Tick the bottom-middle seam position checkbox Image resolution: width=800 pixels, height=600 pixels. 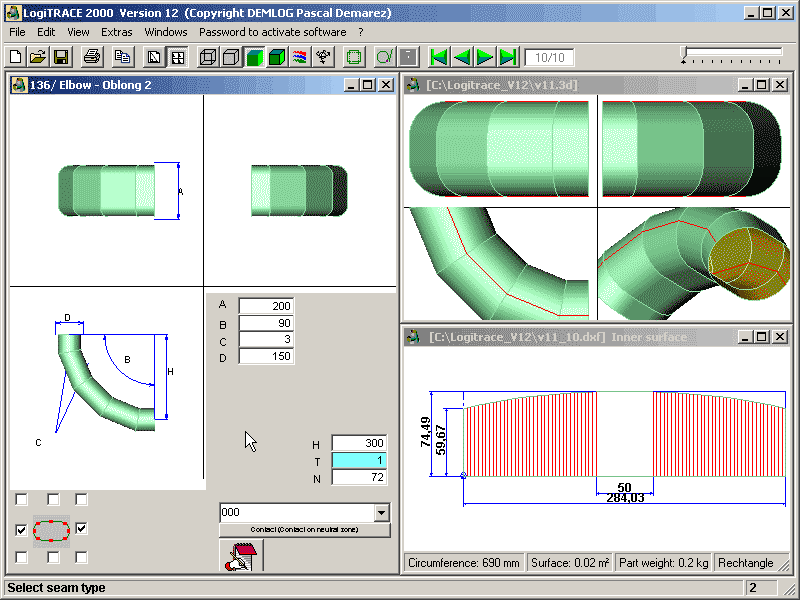pos(53,557)
